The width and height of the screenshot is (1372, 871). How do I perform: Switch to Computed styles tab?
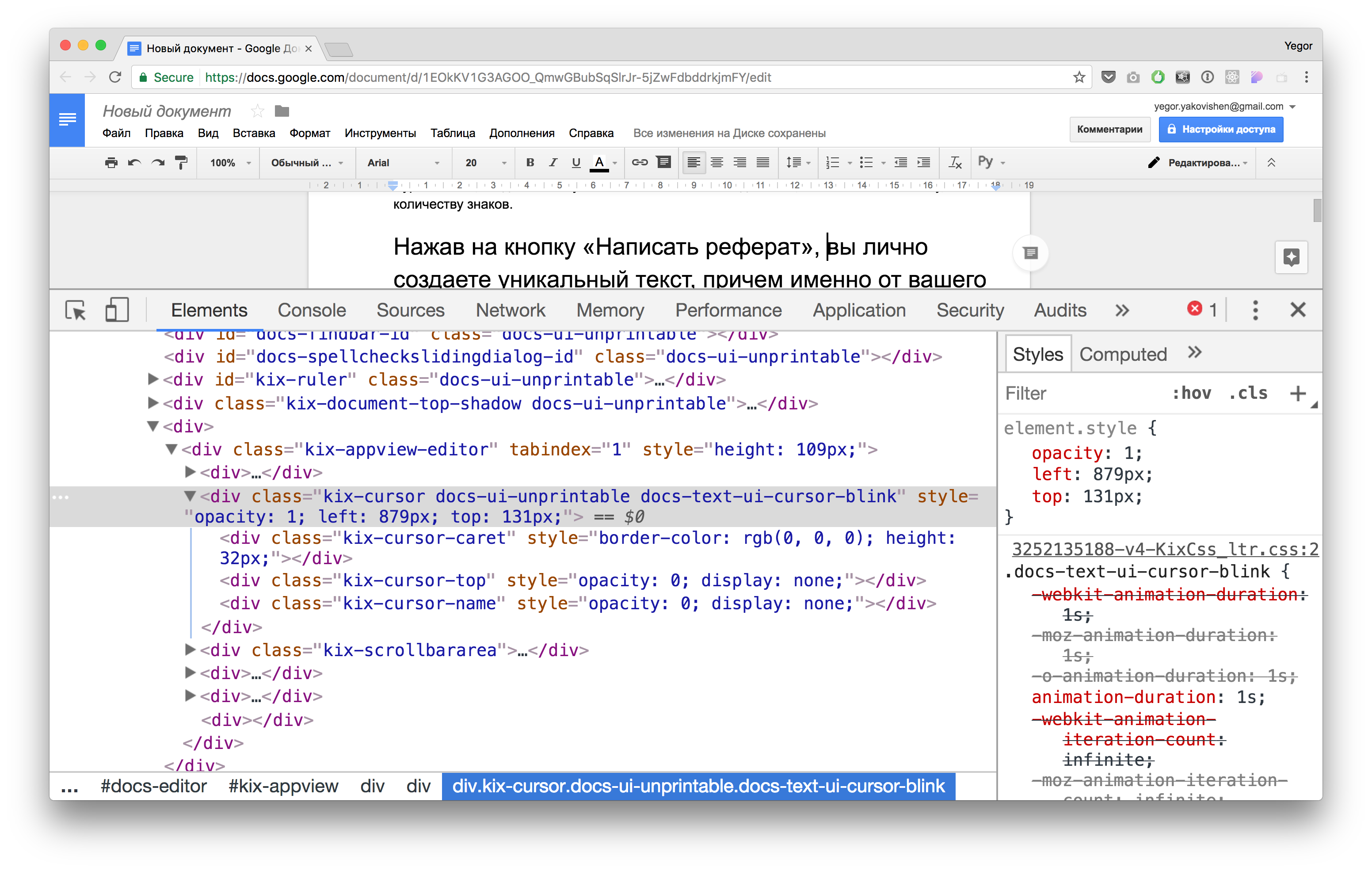[1123, 355]
